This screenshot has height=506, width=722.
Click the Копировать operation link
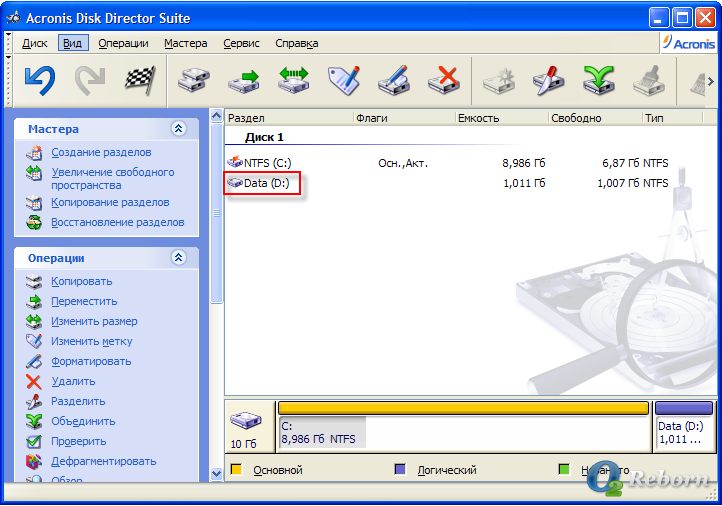click(x=82, y=281)
